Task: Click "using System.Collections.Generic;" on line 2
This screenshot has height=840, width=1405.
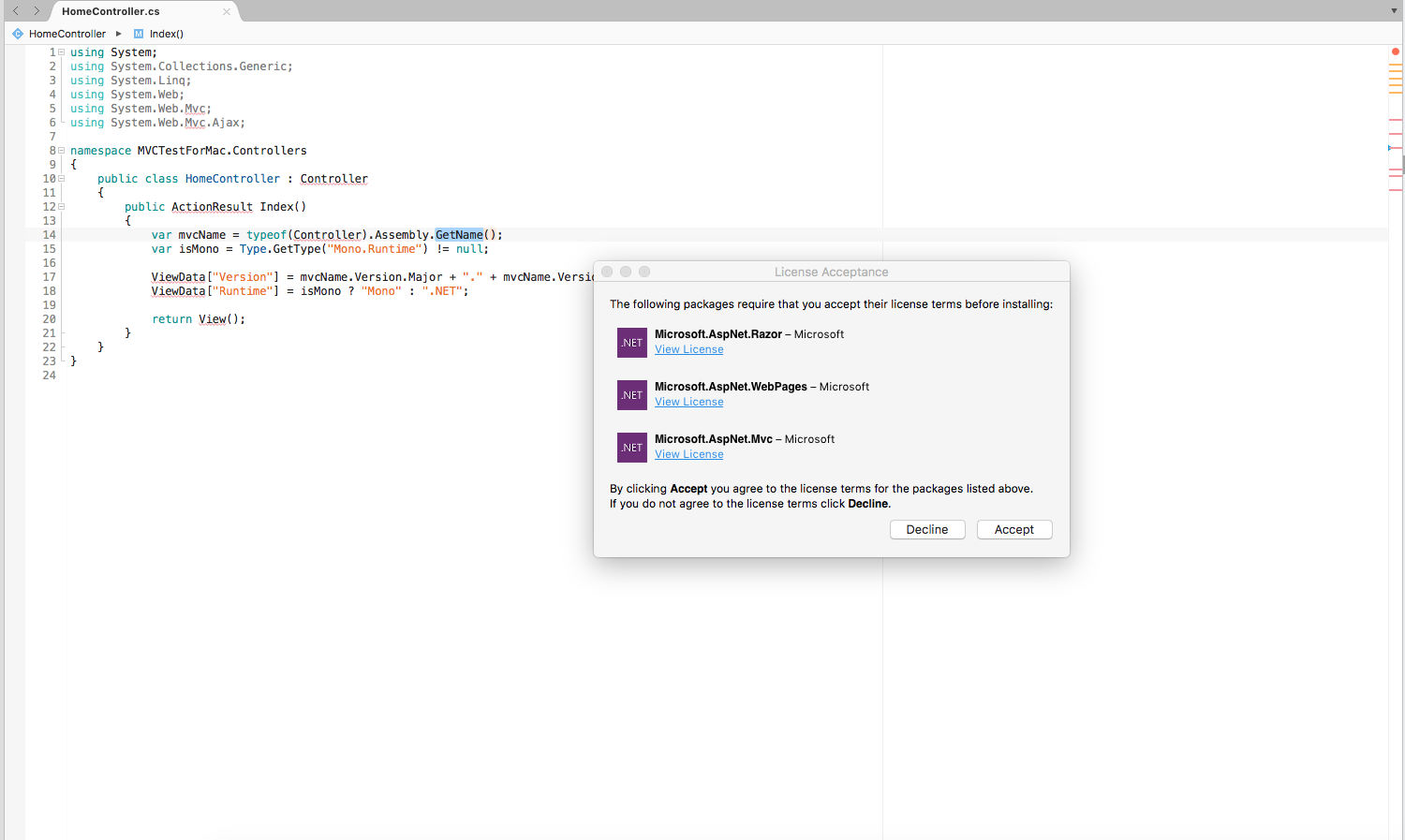Action: coord(182,66)
